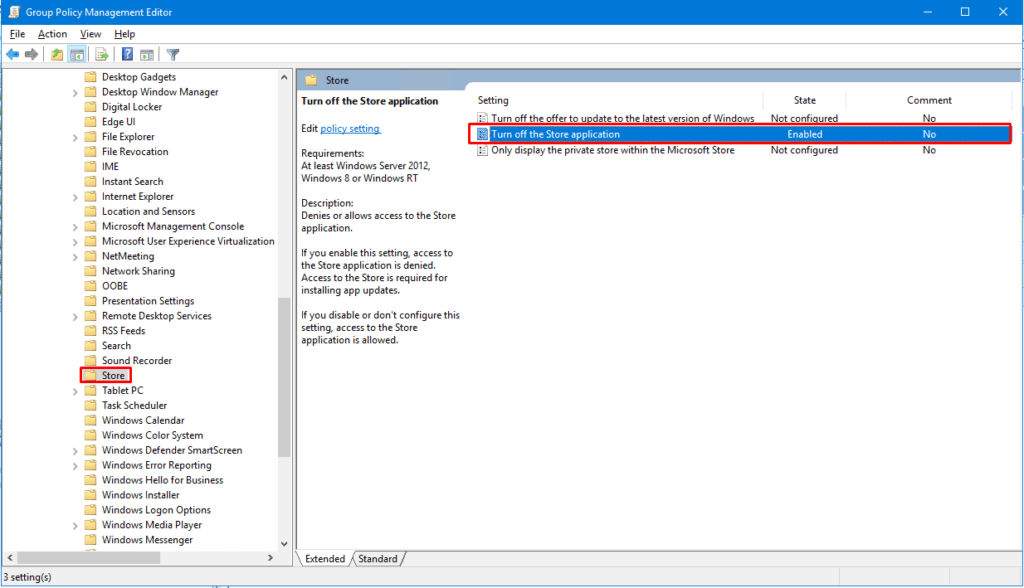Screen dimensions: 1024x588
Task: Open Filter Options using the funnel icon
Action: click(x=172, y=54)
